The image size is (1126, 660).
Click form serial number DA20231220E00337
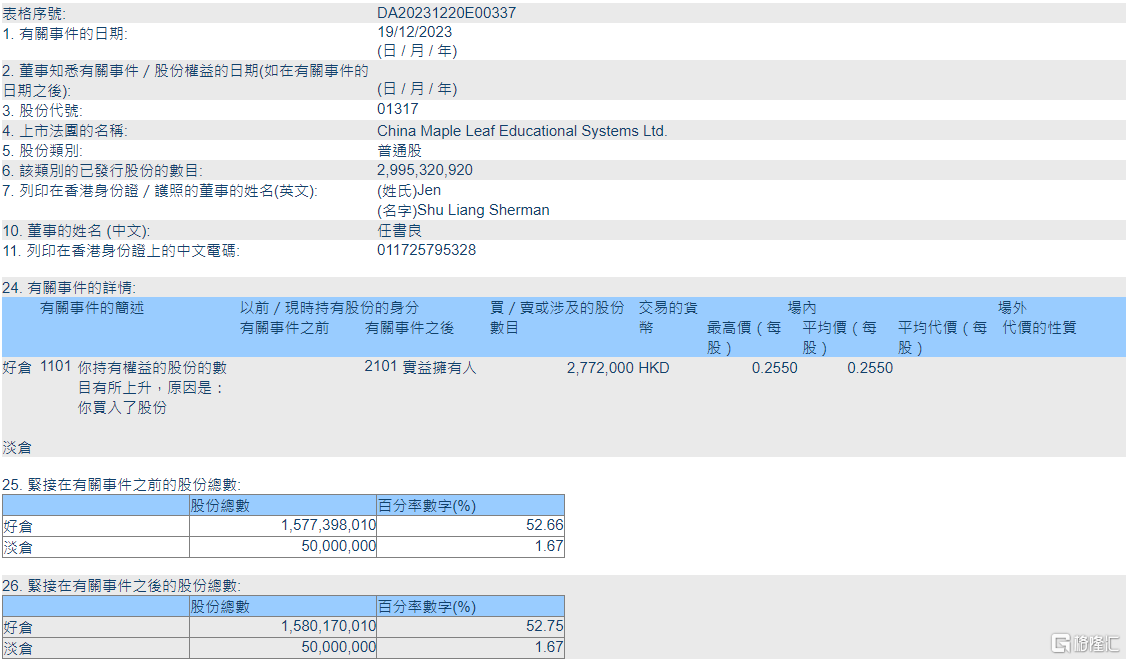tap(446, 13)
